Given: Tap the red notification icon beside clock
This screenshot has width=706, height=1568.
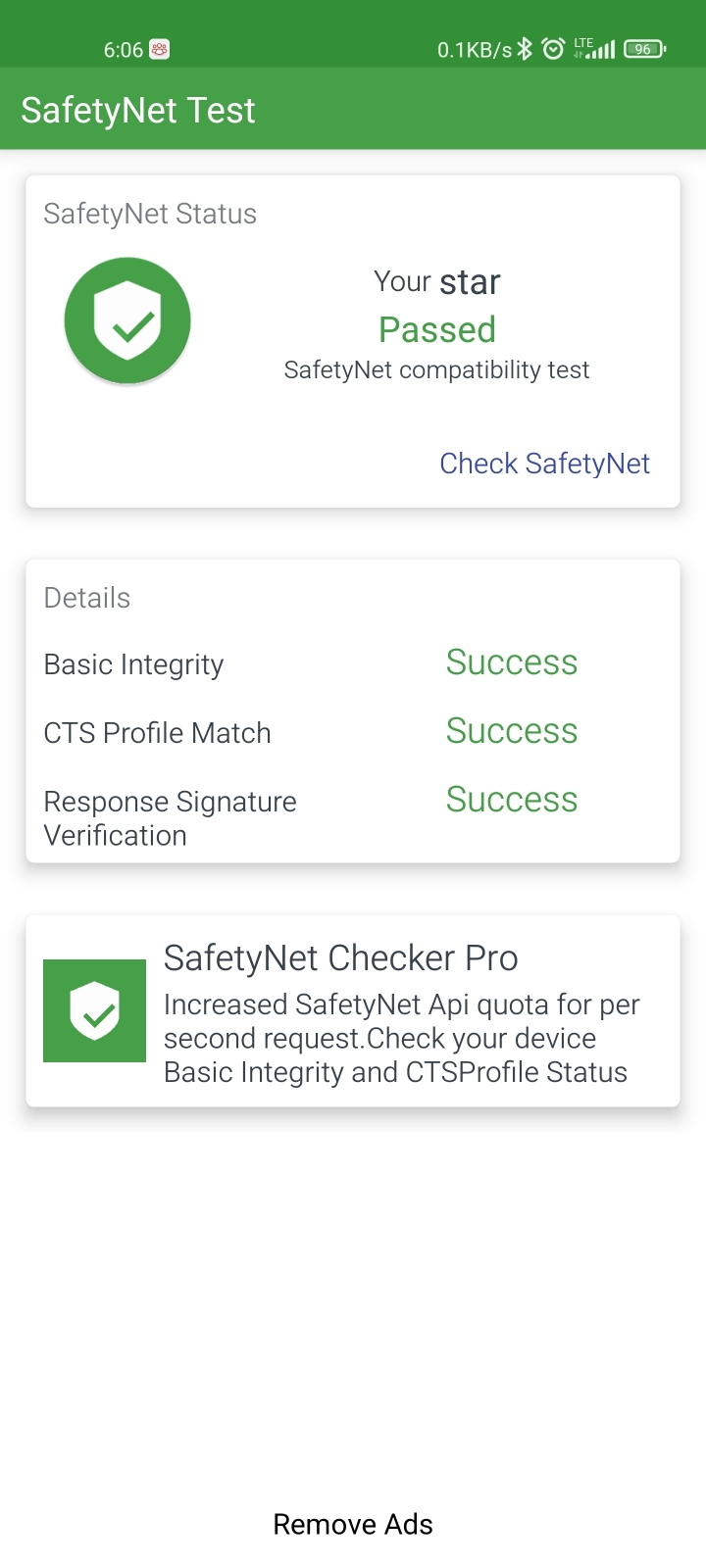Looking at the screenshot, I should 160,49.
